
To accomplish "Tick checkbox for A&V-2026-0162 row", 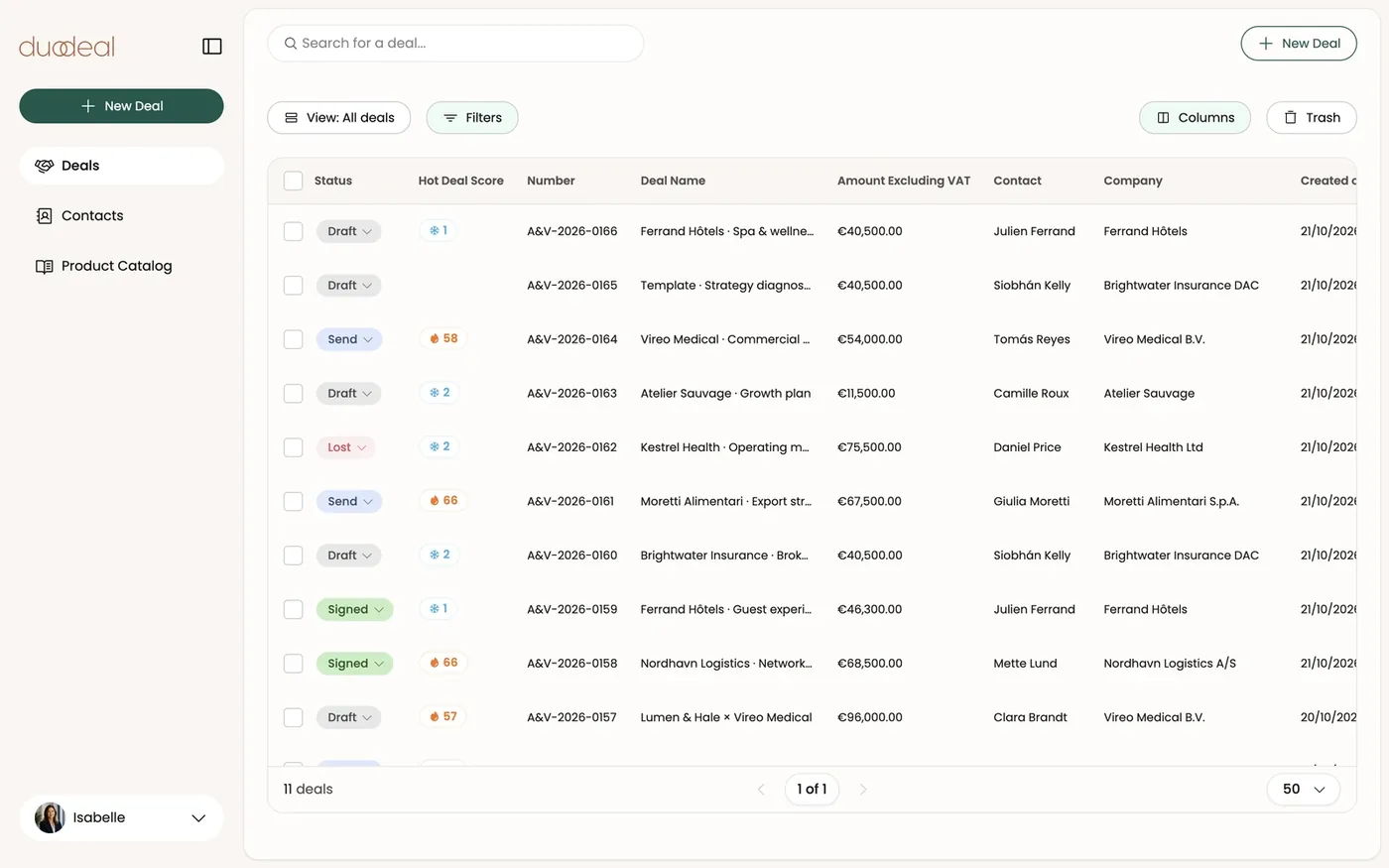I will [293, 447].
